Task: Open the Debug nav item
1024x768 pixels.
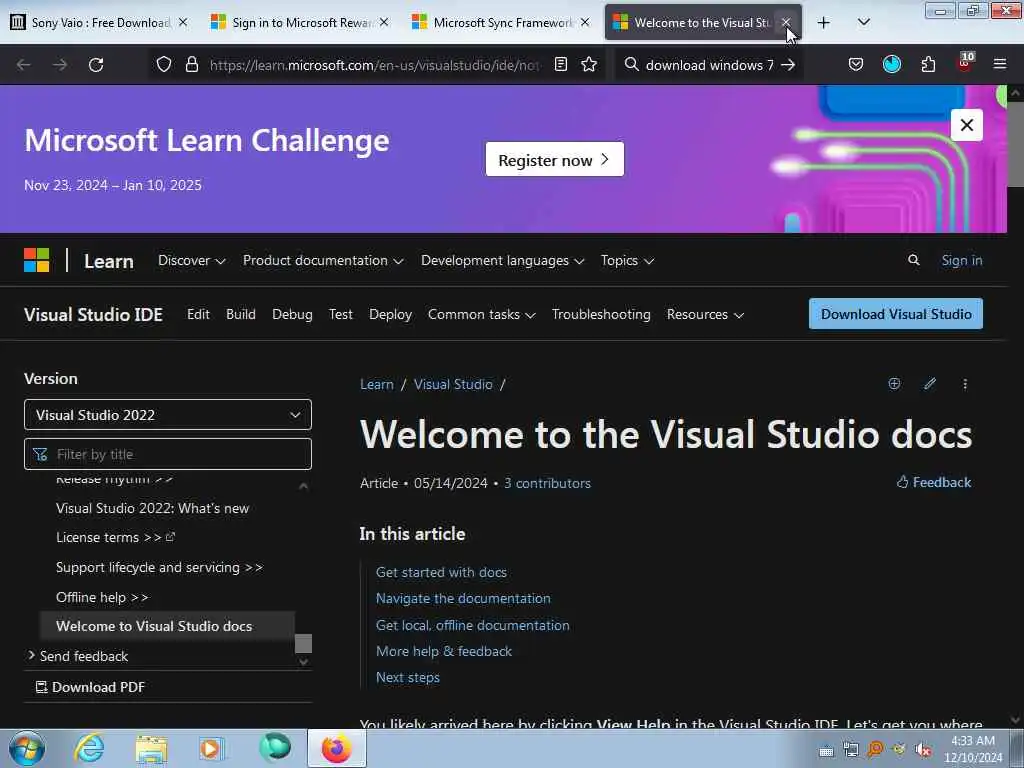Action: pos(292,314)
